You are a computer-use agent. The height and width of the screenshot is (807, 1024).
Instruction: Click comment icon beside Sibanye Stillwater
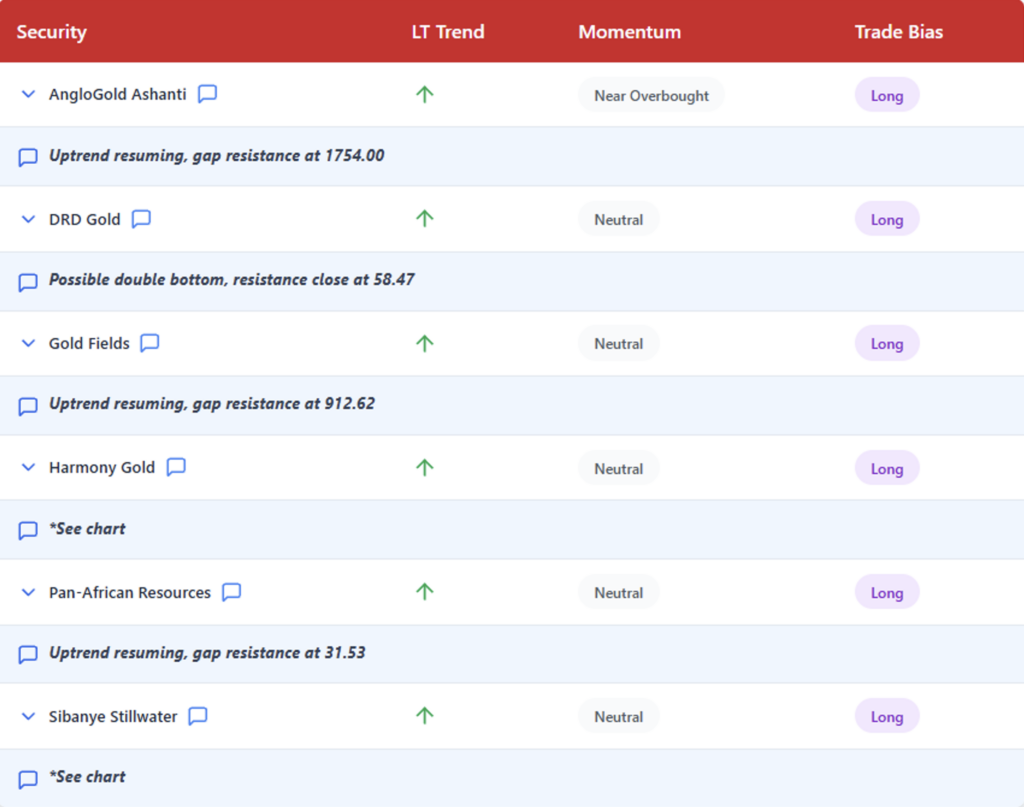tap(198, 716)
